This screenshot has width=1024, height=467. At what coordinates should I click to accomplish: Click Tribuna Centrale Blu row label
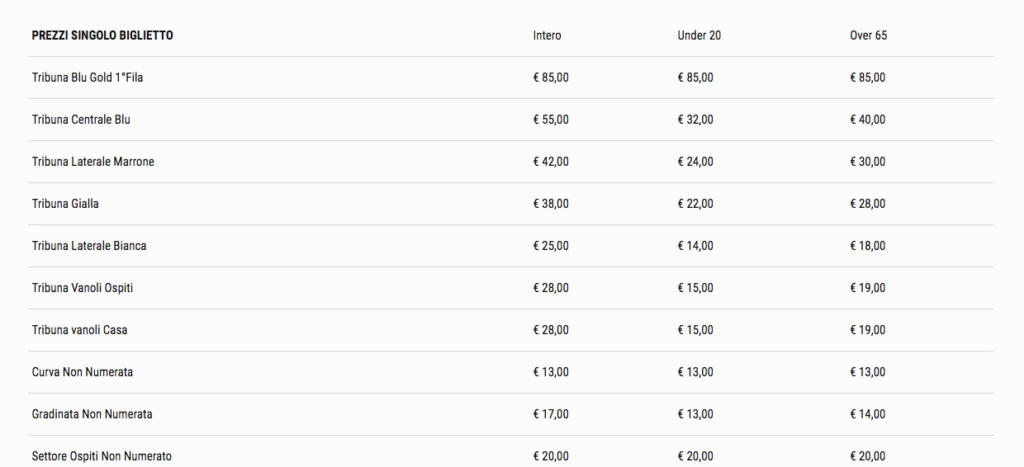pyautogui.click(x=81, y=120)
